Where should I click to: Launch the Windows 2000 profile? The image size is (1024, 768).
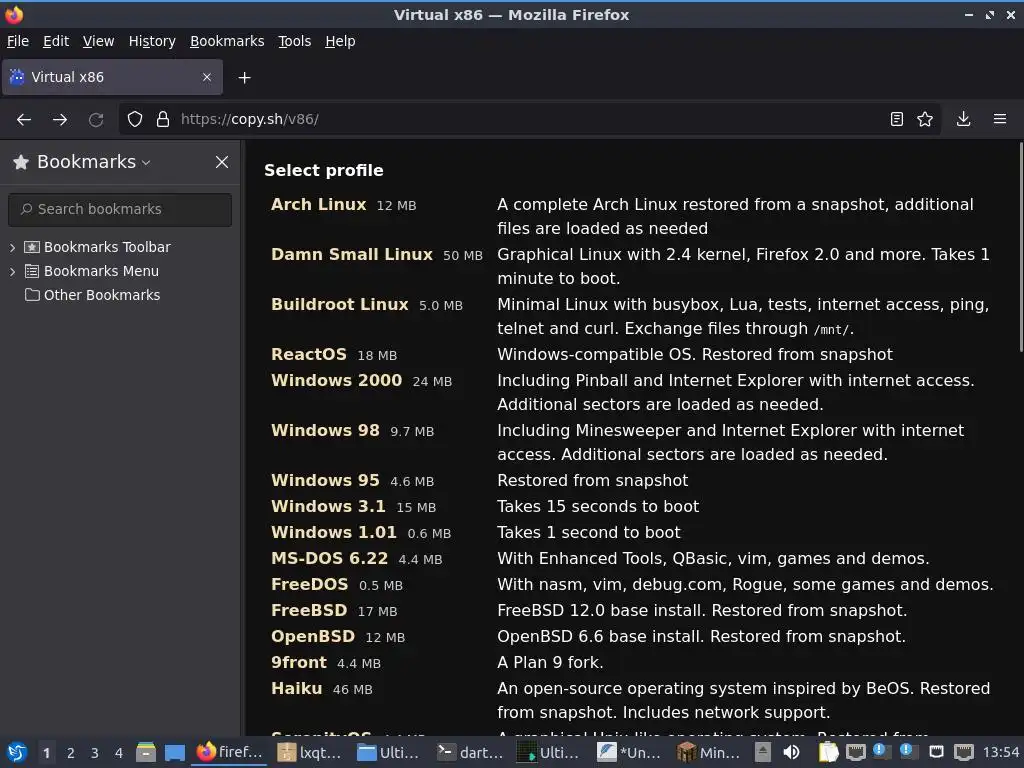336,381
